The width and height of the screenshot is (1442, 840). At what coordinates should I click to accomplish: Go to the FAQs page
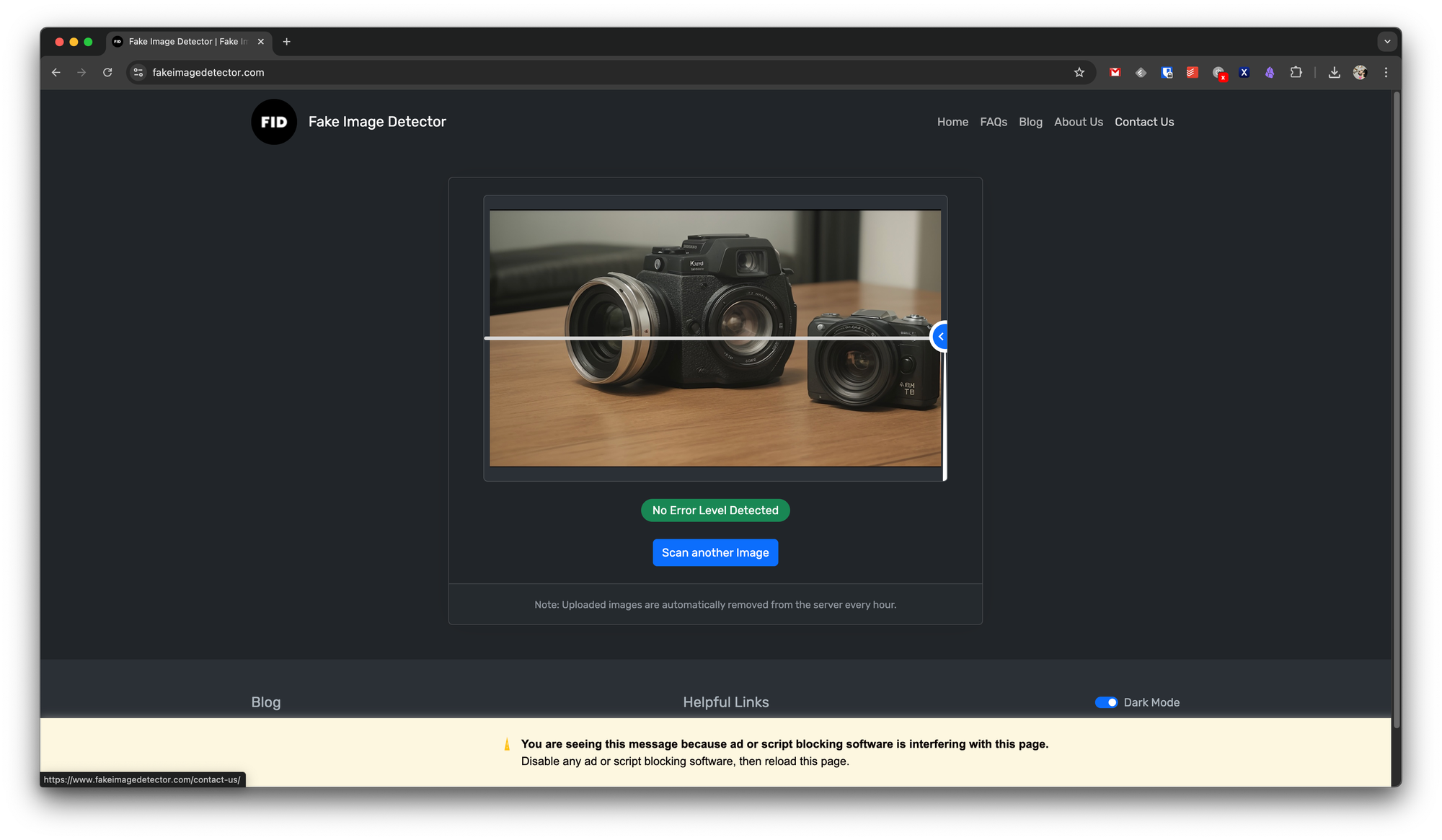tap(993, 122)
